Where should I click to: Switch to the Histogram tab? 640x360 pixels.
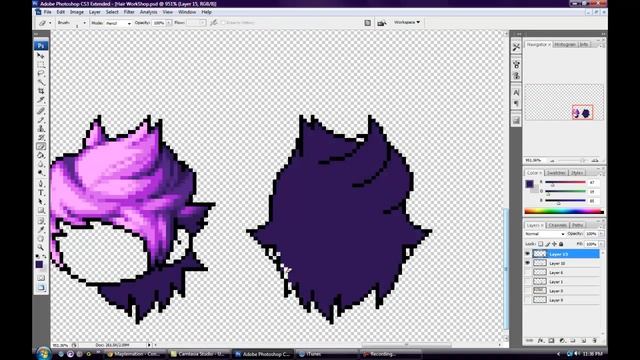point(565,44)
